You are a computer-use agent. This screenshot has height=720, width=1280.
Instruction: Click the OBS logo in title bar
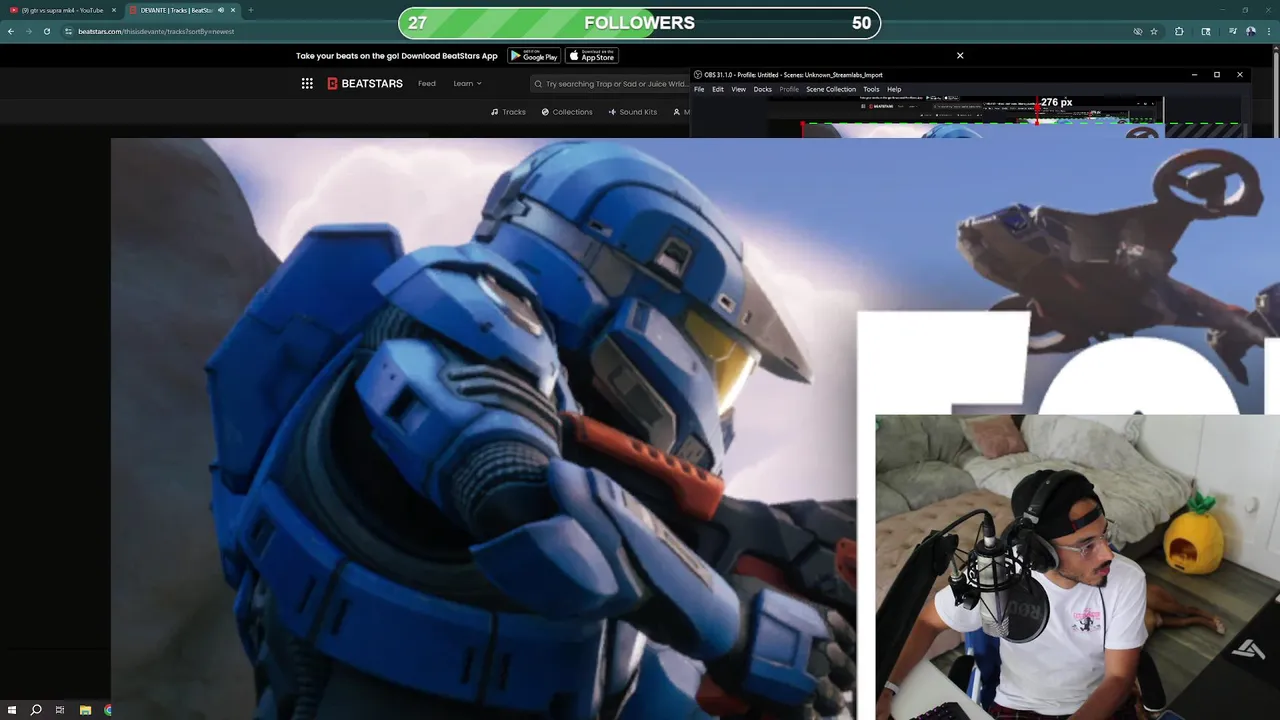click(698, 74)
